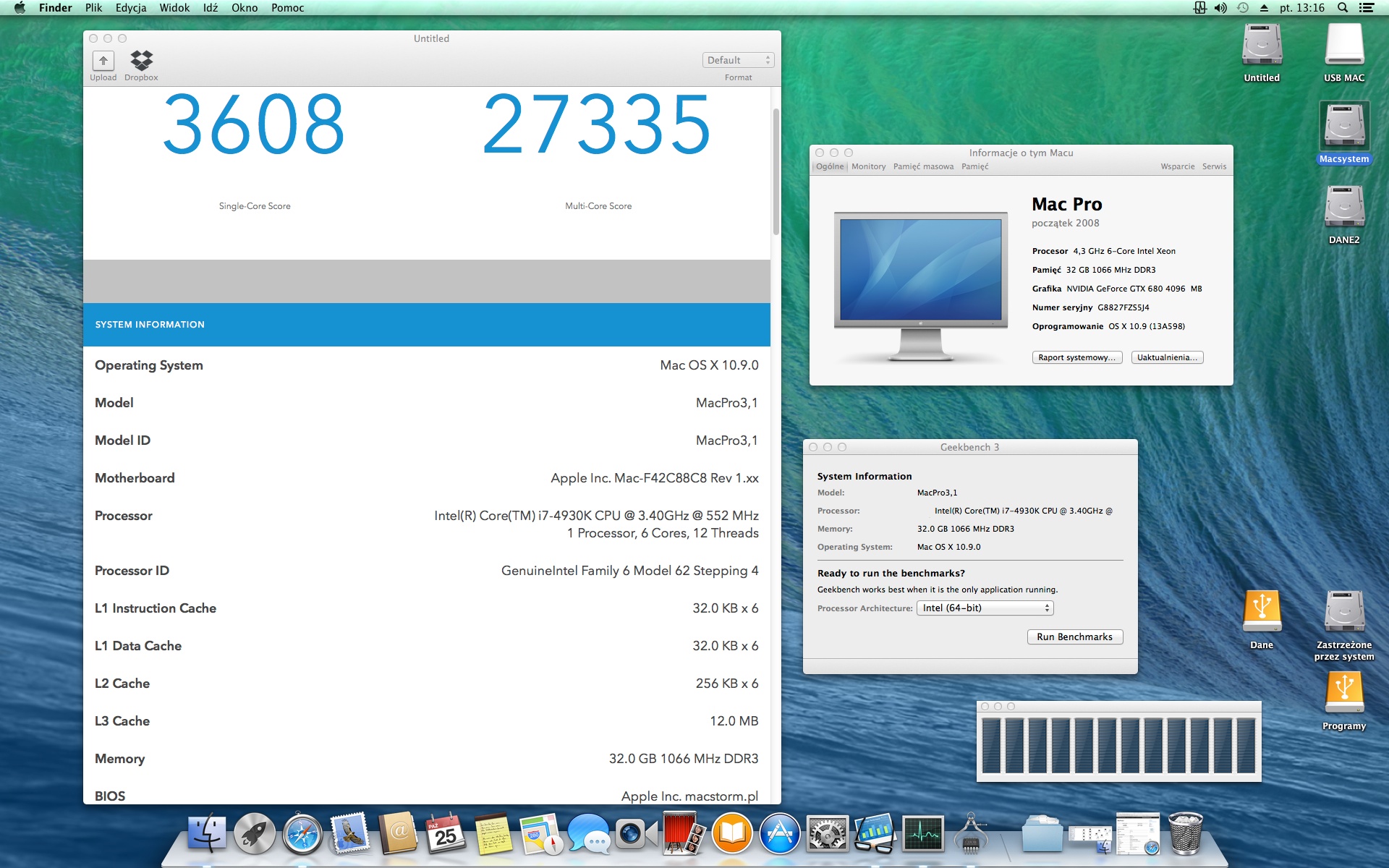The image size is (1389, 868).
Task: Select the Ogólne tab
Action: [830, 166]
